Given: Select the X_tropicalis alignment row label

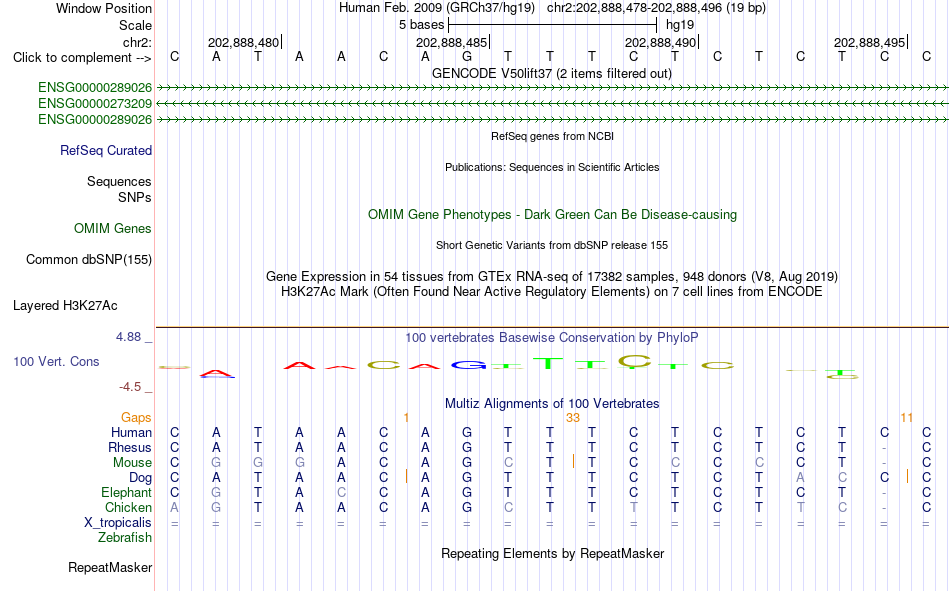Looking at the screenshot, I should [118, 523].
